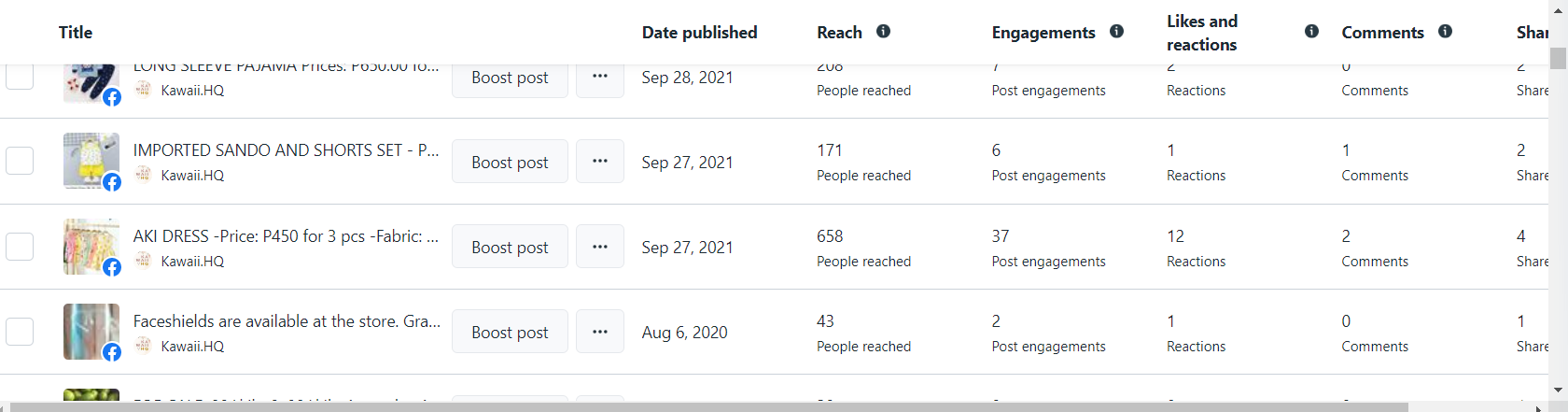
Task: Tick the checkbox for IMPORTED SANDO AND SHORTS post
Action: (20, 161)
